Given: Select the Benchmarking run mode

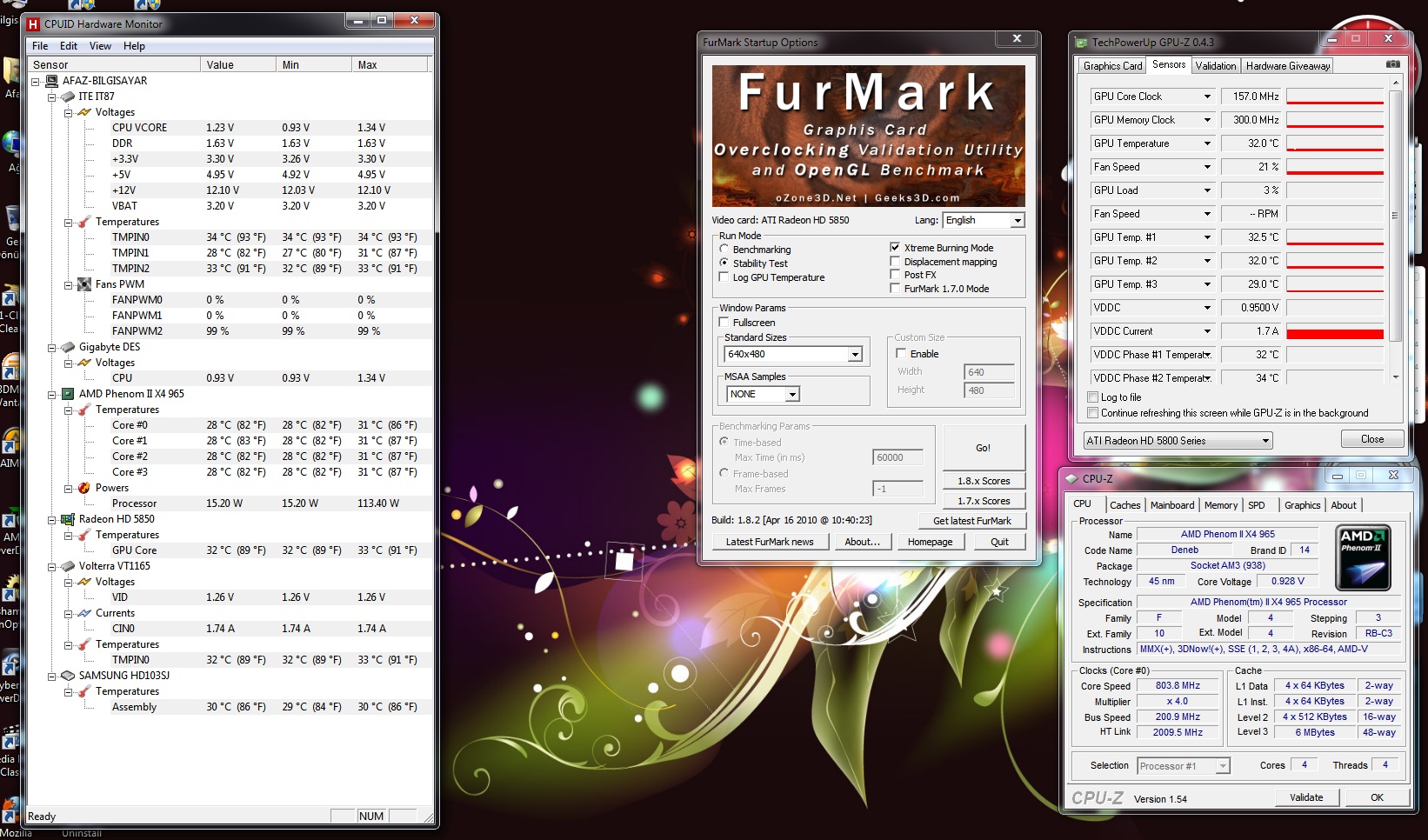Looking at the screenshot, I should coord(724,250).
